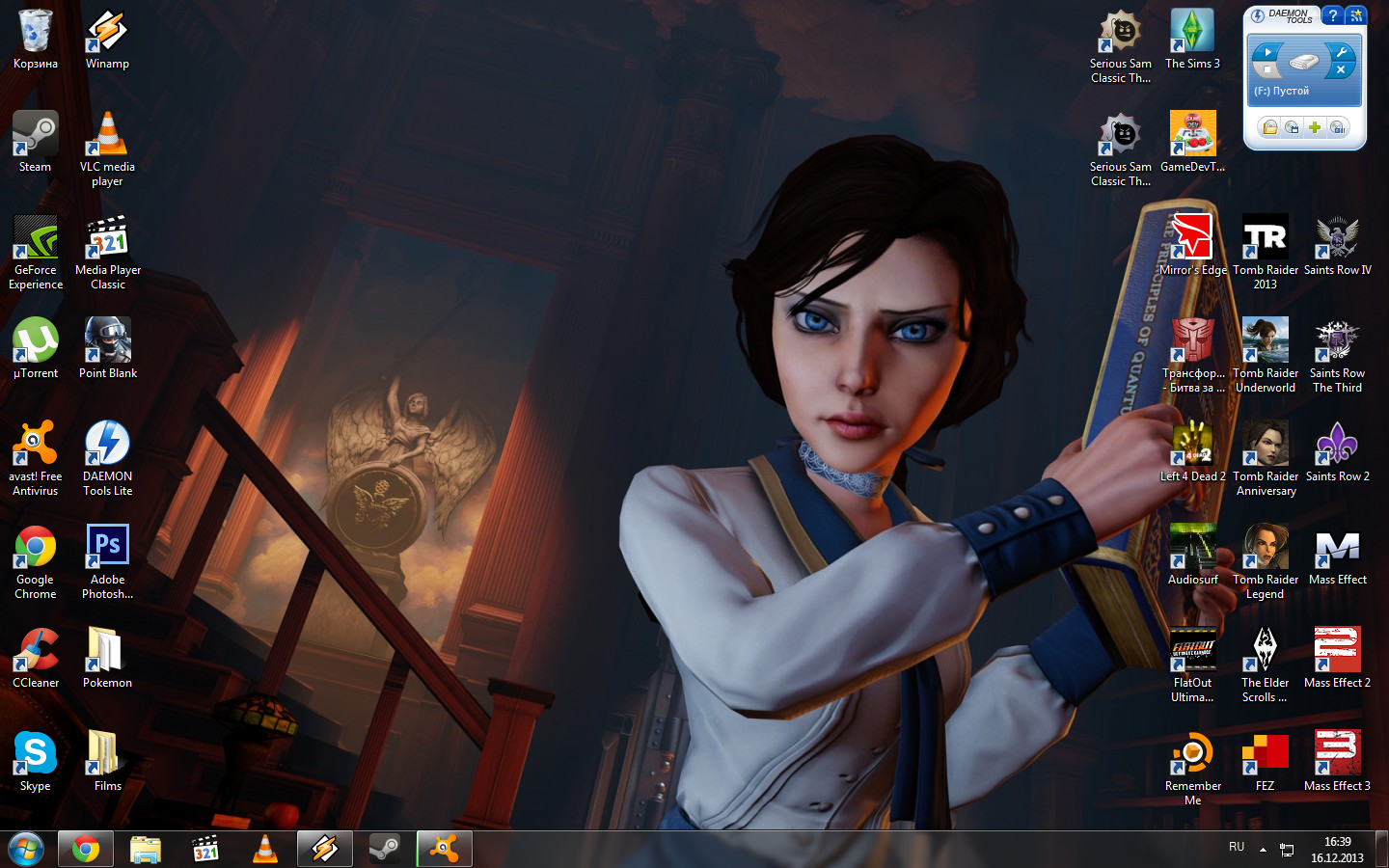
Task: Open the Mass Effect 2 shortcut
Action: tap(1337, 659)
